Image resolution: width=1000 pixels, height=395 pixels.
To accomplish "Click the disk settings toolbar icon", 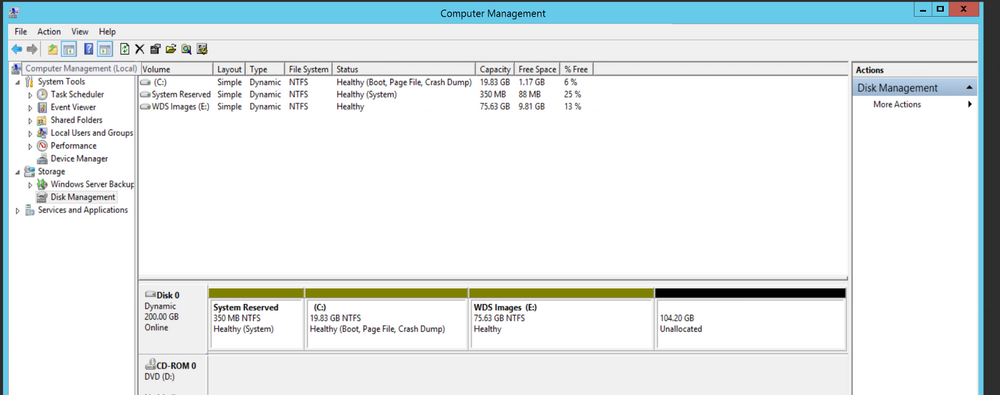I will [x=202, y=49].
